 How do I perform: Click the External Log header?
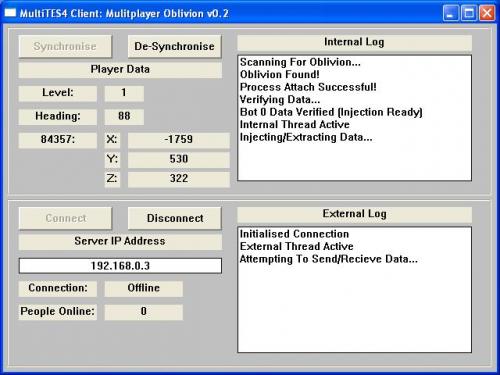click(x=354, y=214)
